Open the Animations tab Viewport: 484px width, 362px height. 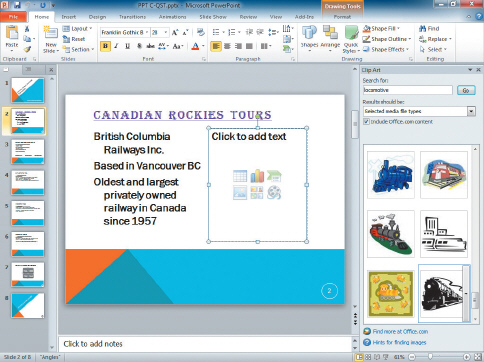pyautogui.click(x=172, y=17)
